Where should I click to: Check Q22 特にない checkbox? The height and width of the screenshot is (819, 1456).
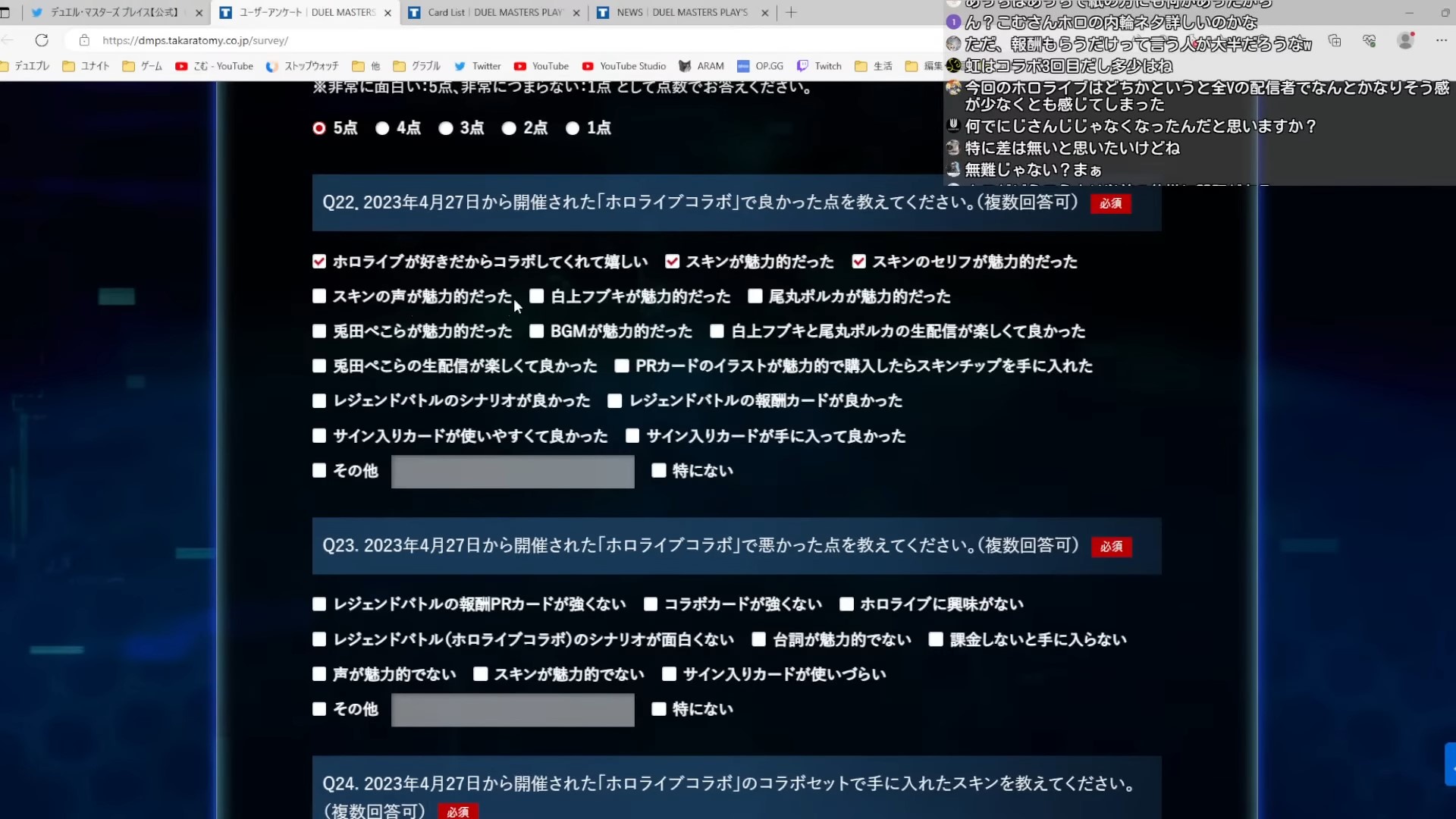pos(659,471)
